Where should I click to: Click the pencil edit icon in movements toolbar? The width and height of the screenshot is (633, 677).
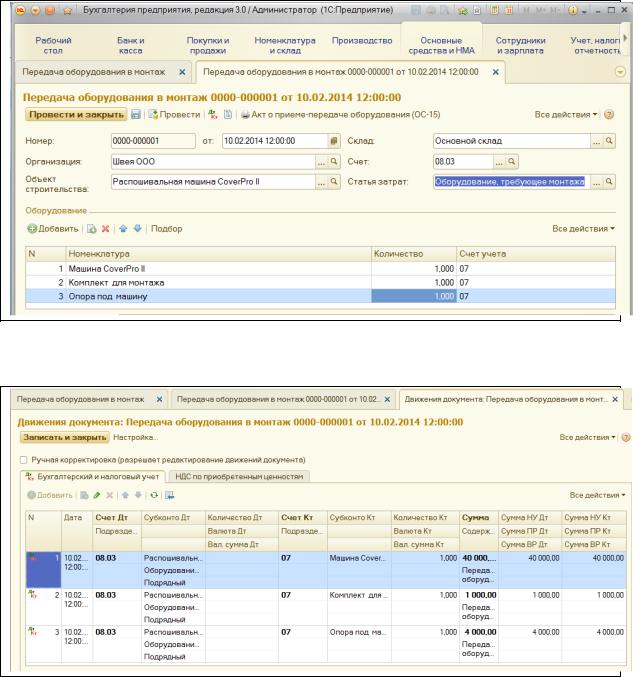pyautogui.click(x=97, y=495)
